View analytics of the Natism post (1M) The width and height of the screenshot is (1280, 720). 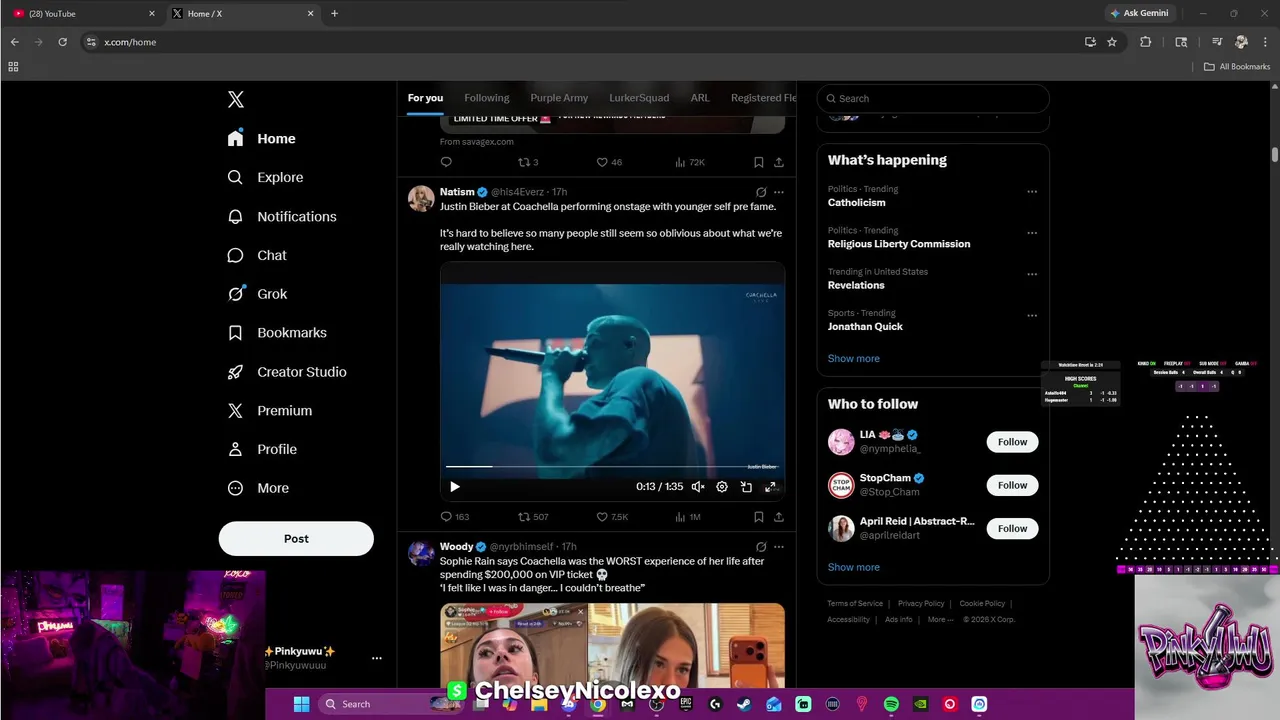(687, 517)
